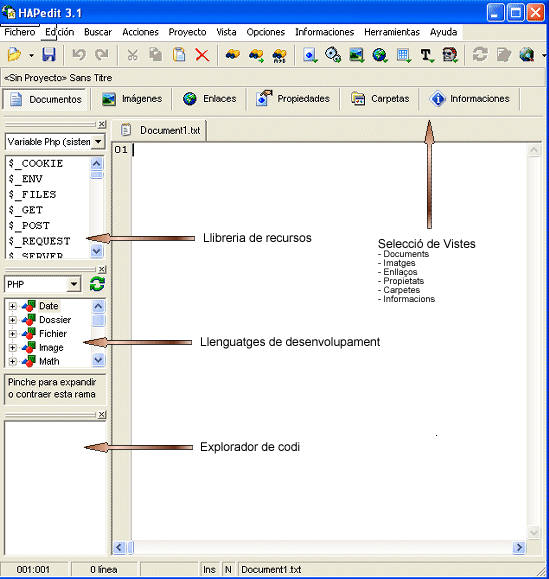
Task: Undo the last action
Action: (x=79, y=55)
